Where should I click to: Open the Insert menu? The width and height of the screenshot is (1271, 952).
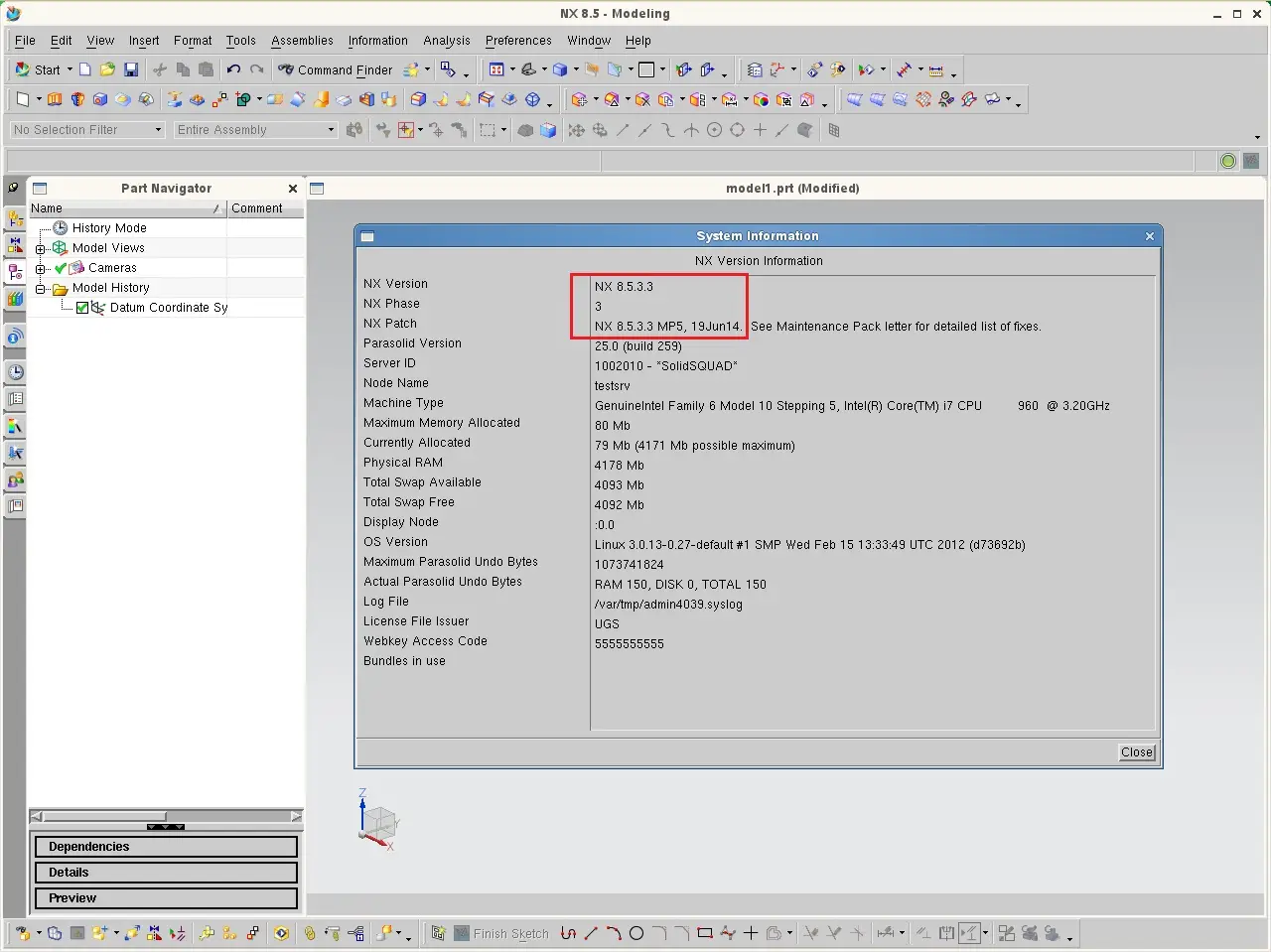[x=144, y=41]
